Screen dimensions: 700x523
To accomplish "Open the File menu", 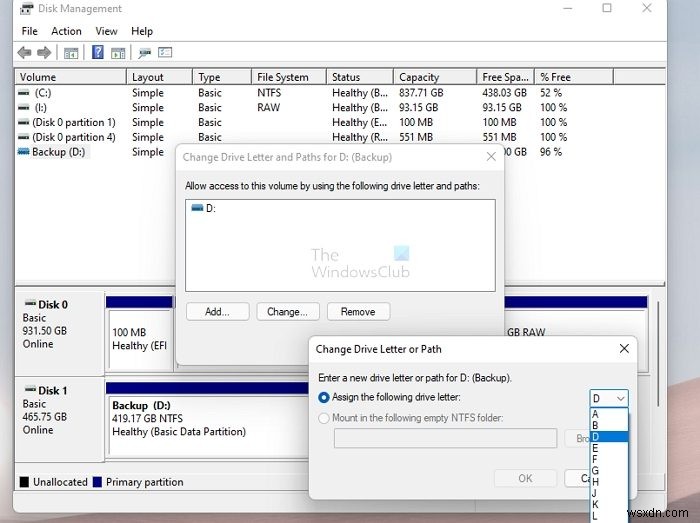I will click(x=29, y=31).
